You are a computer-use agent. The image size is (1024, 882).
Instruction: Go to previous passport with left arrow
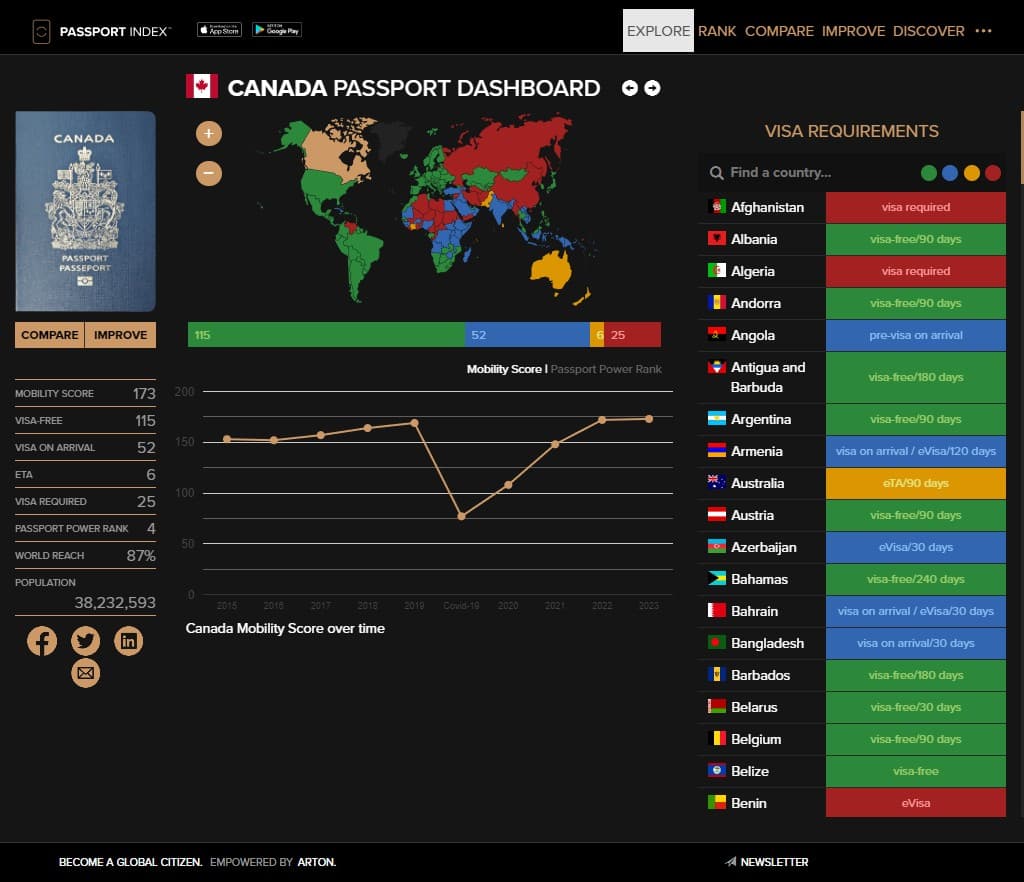point(630,88)
